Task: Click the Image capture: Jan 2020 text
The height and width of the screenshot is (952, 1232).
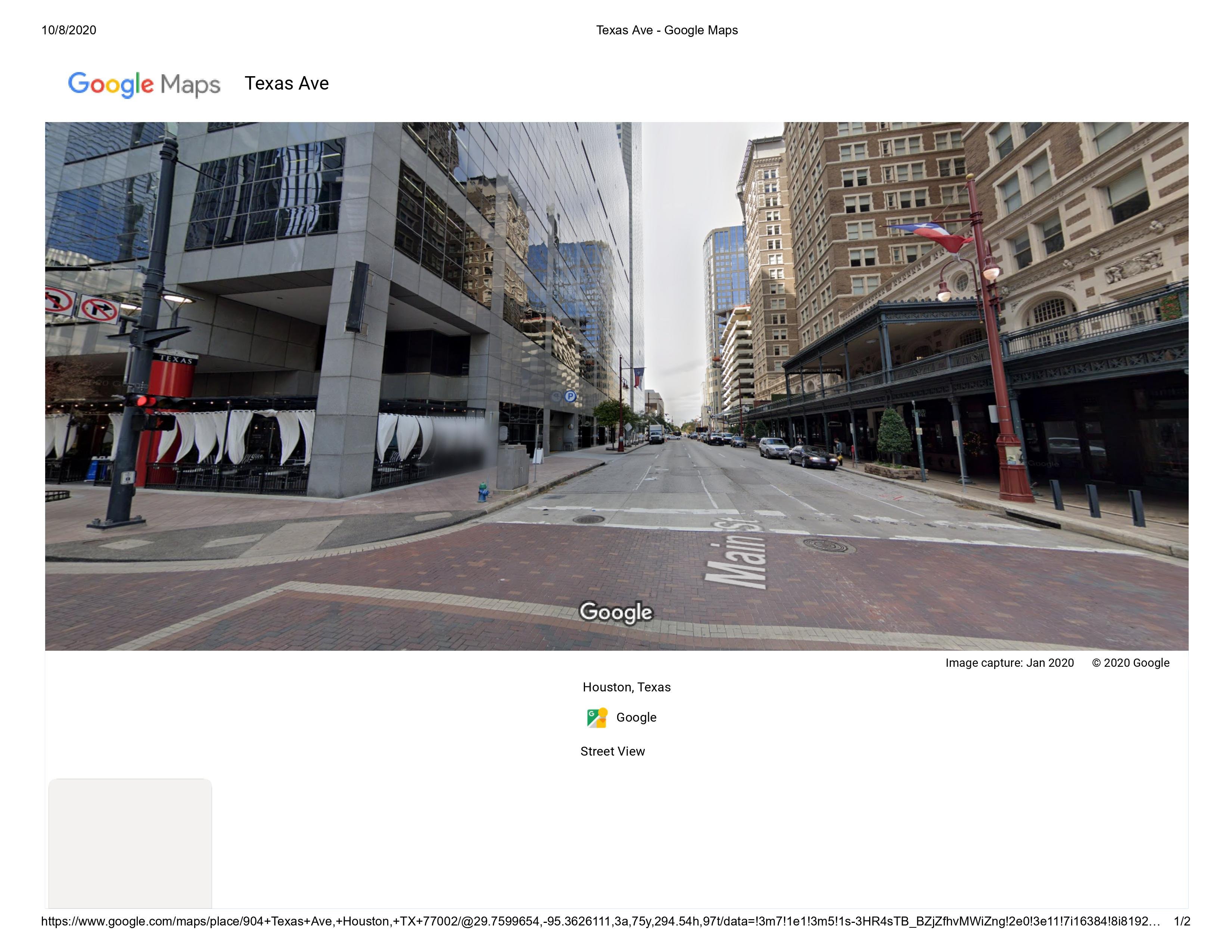Action: point(1009,663)
